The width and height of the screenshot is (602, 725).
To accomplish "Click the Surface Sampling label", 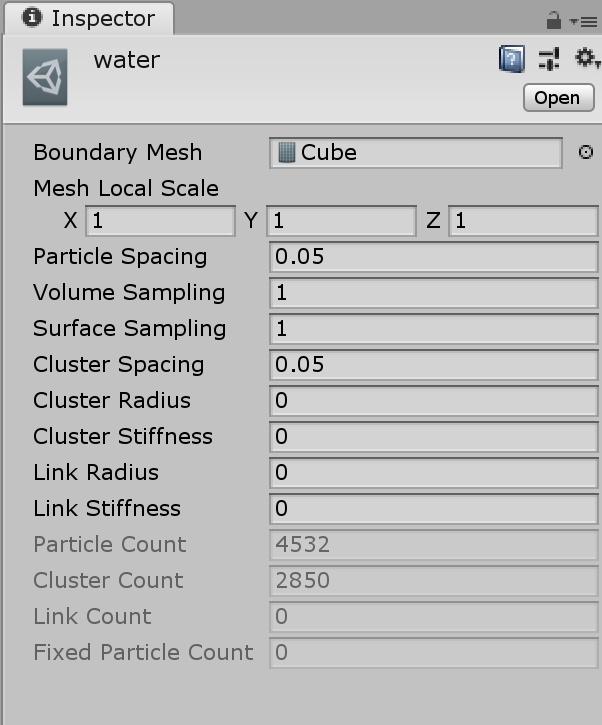I will pyautogui.click(x=130, y=329).
